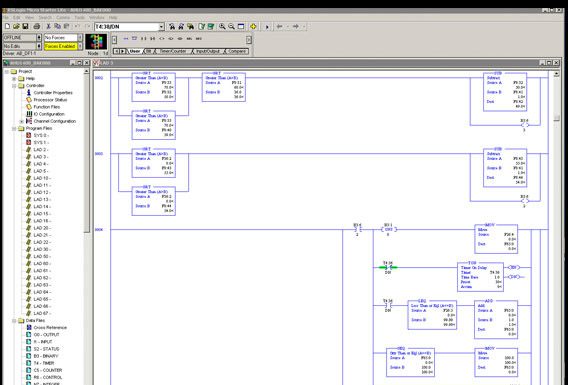The image size is (568, 385).
Task: Select the highlighted T4:38 DN contact
Action: click(388, 268)
